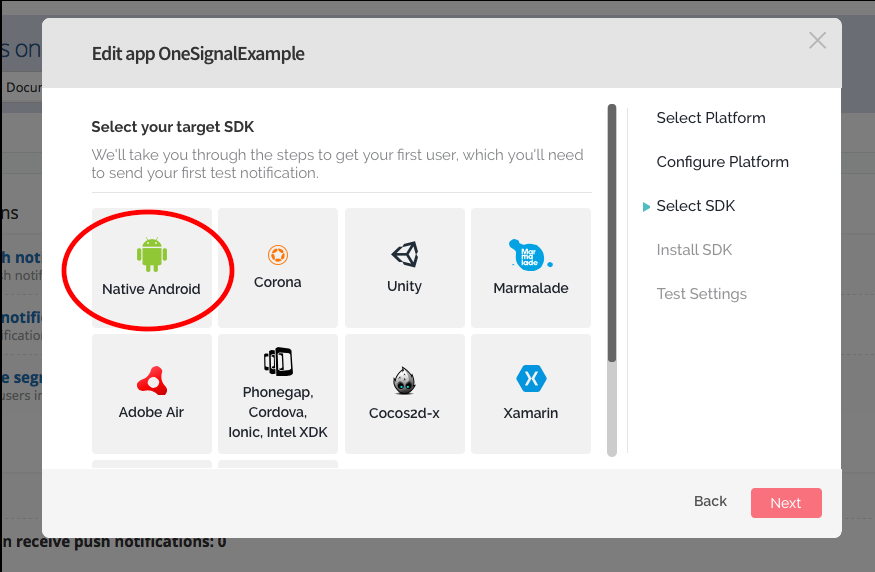Click the Adobe Air label text
The height and width of the screenshot is (572, 875).
[x=151, y=412]
